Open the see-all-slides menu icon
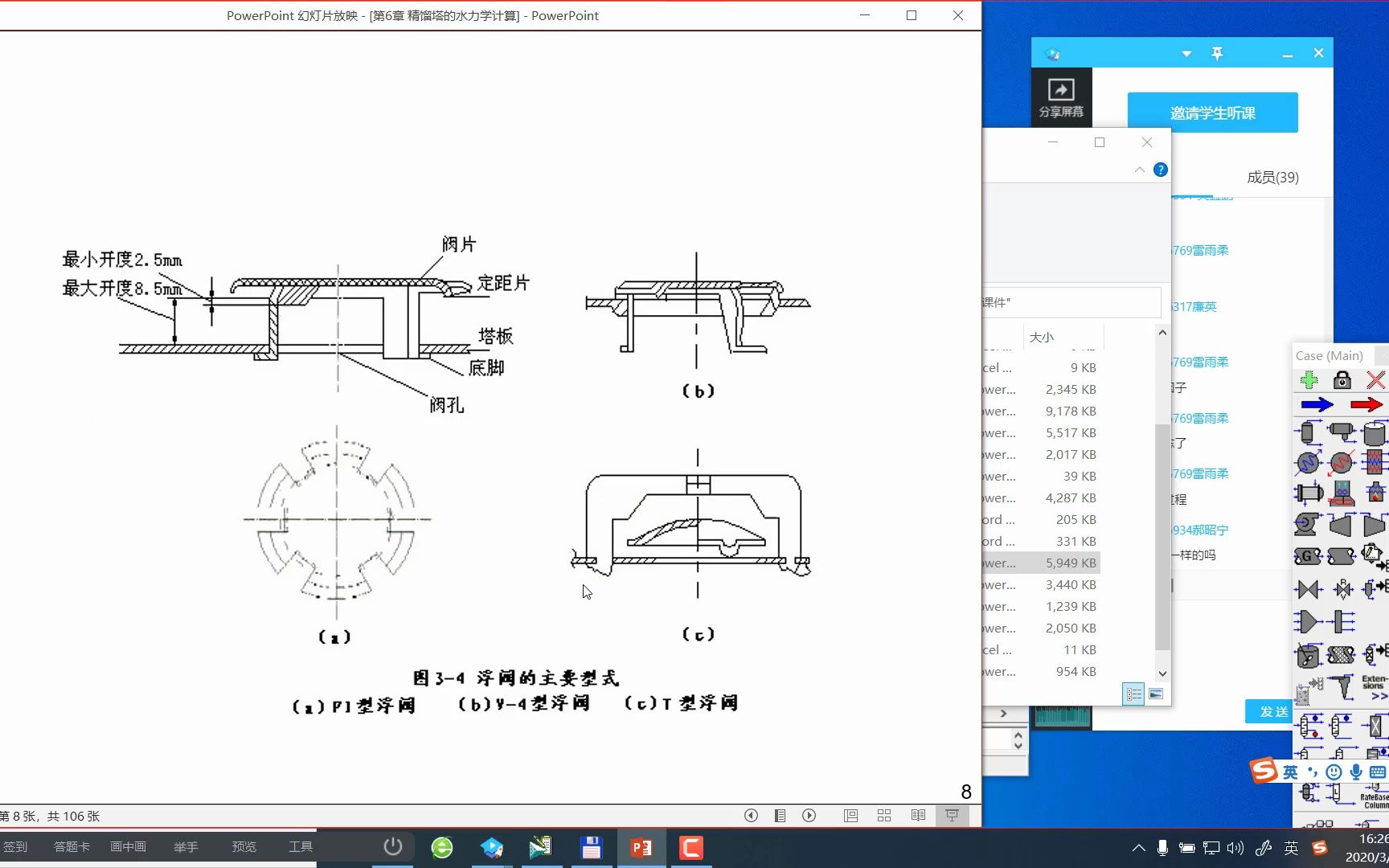The image size is (1389, 868). coord(780,816)
